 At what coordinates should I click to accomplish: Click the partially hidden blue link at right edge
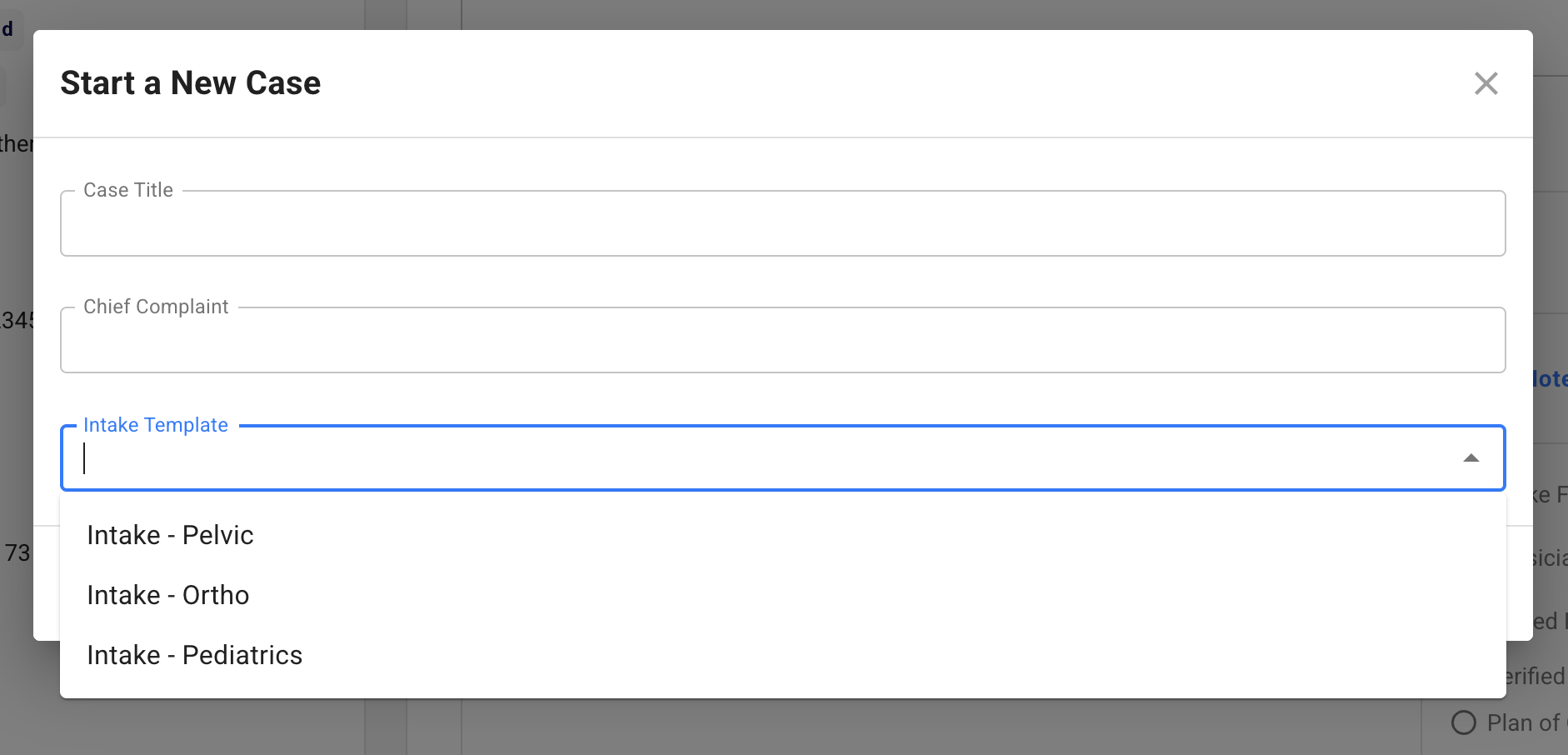[1550, 379]
